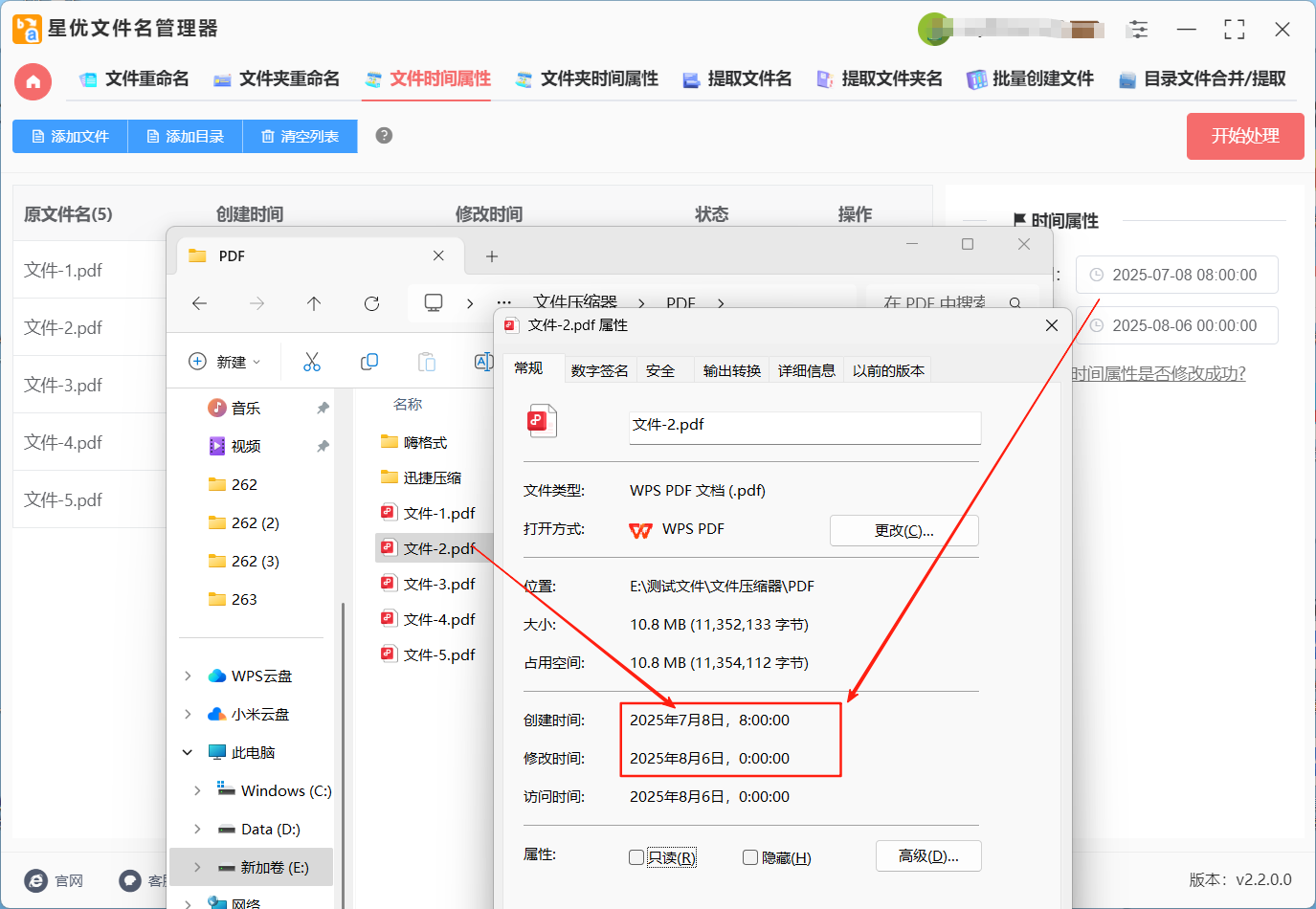Switch to 文件夹时间属性 tab
Viewport: 1316px width, 909px height.
[587, 79]
